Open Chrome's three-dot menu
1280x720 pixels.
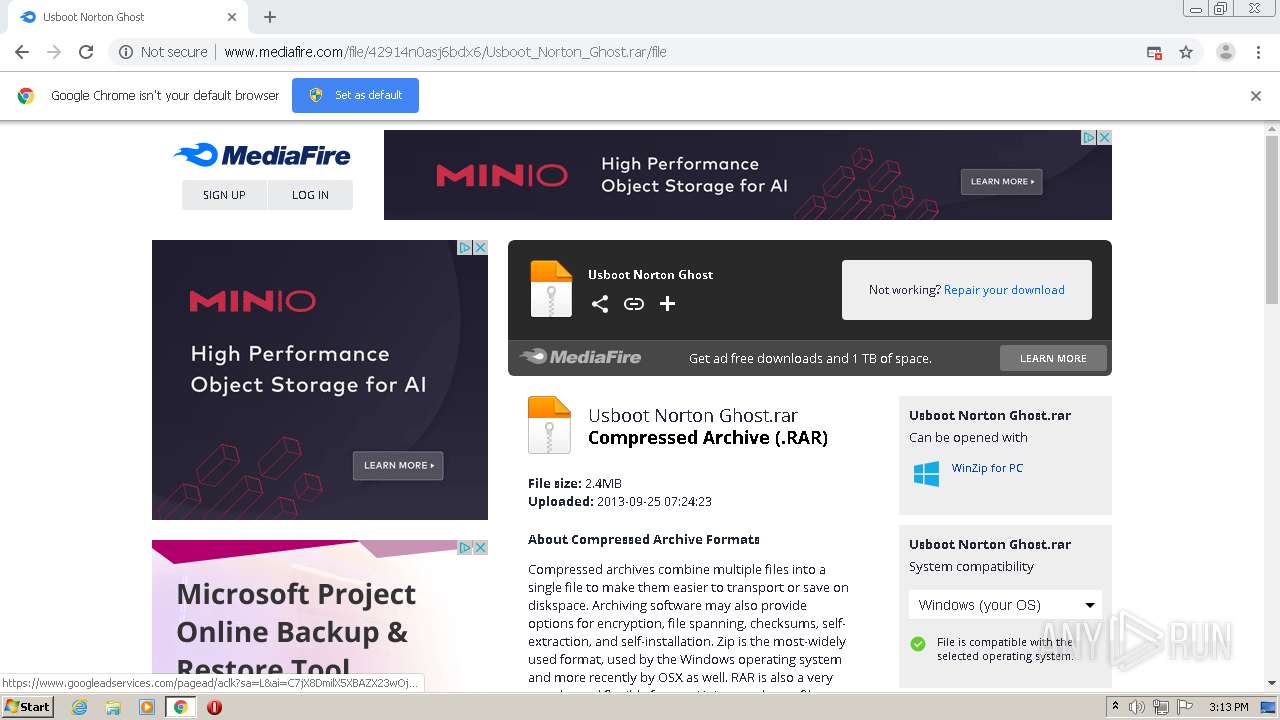pyautogui.click(x=1258, y=52)
